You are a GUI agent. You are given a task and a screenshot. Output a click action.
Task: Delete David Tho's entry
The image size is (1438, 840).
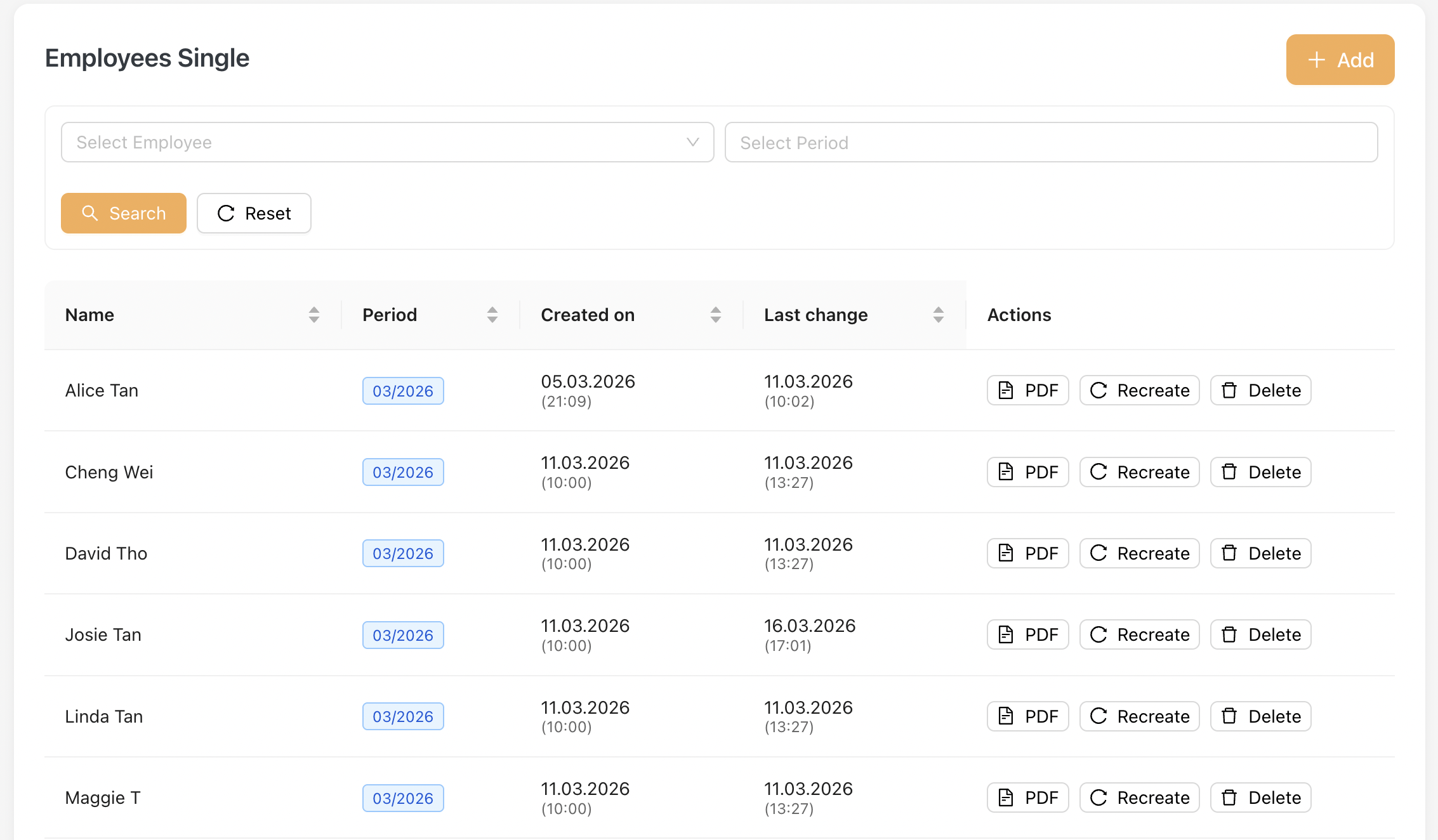click(1260, 553)
